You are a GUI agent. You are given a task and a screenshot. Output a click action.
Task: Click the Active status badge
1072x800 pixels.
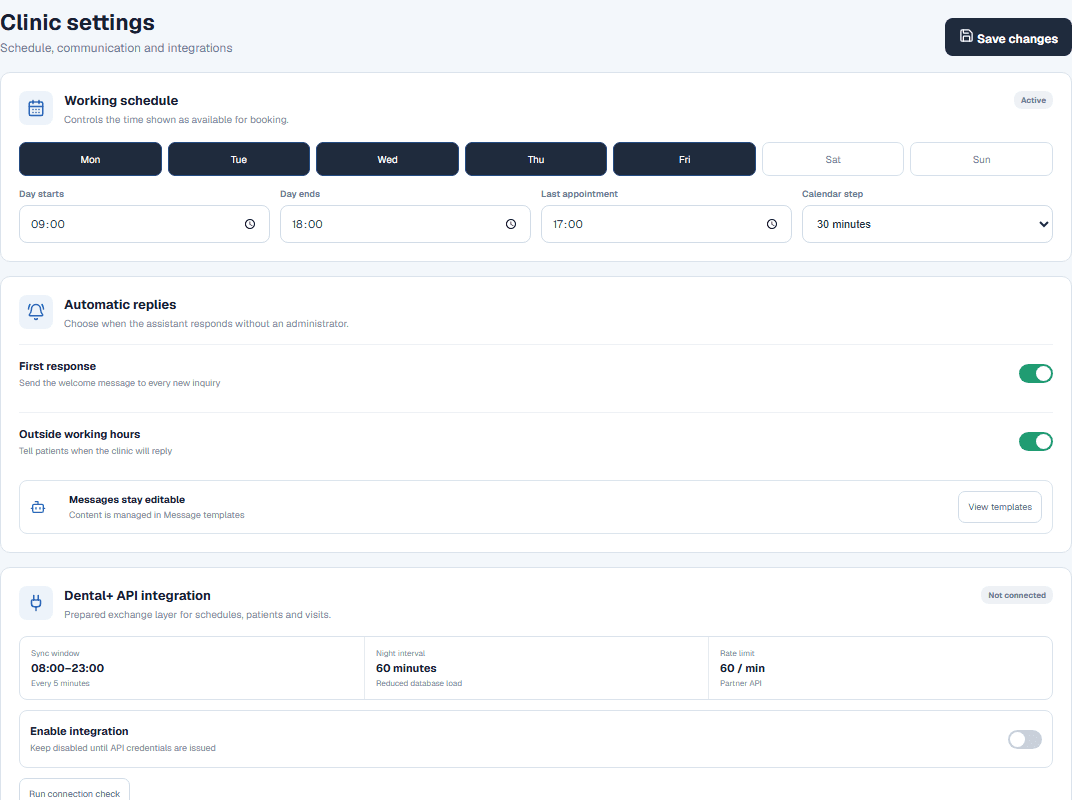click(x=1033, y=101)
